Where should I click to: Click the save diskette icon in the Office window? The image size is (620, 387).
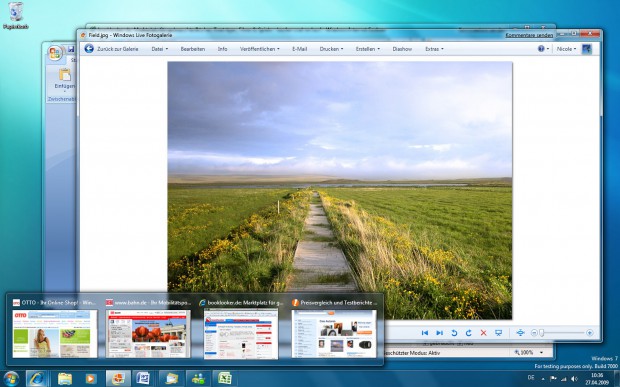[71, 49]
